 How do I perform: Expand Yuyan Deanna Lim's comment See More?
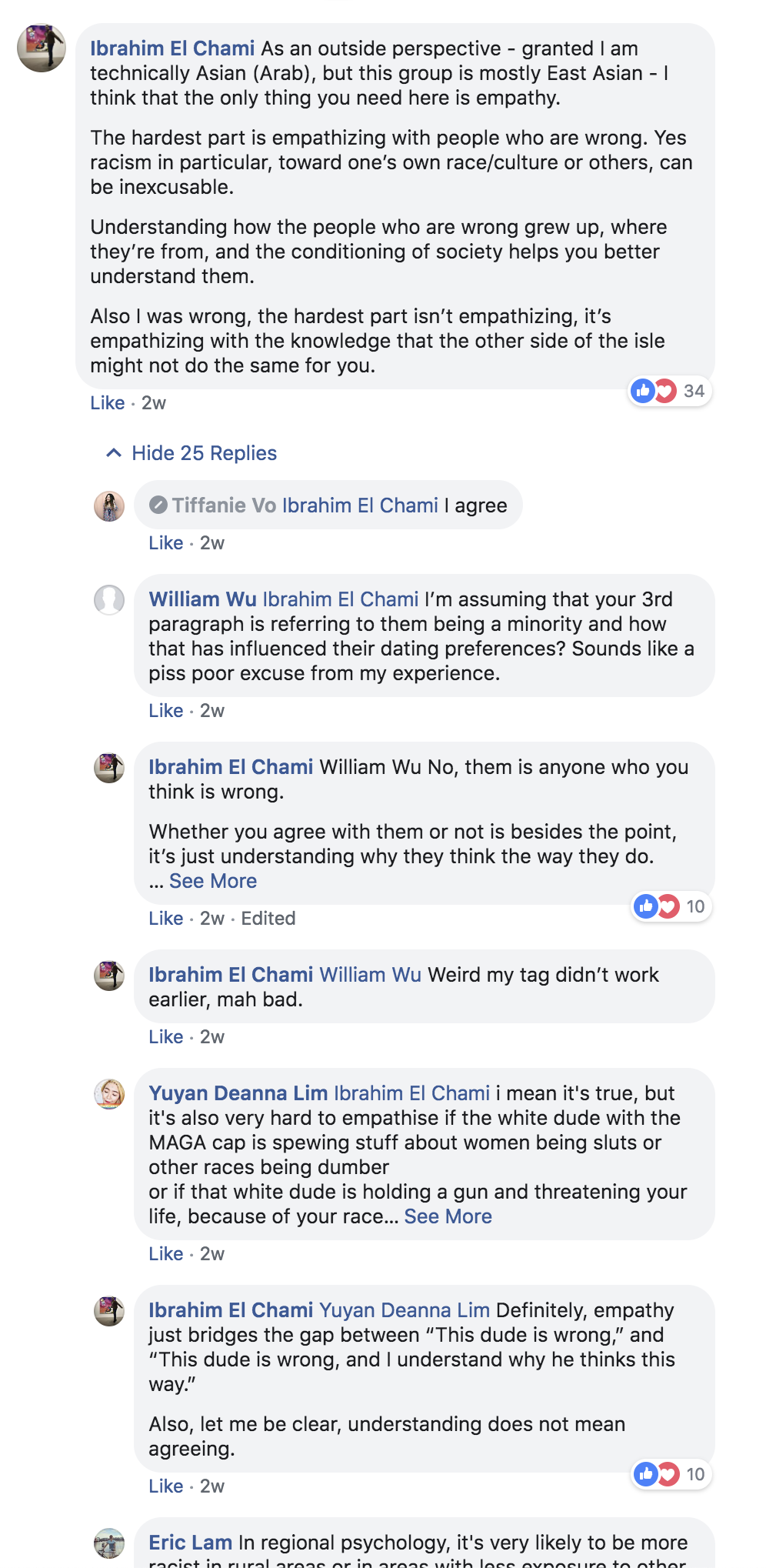point(448,1216)
